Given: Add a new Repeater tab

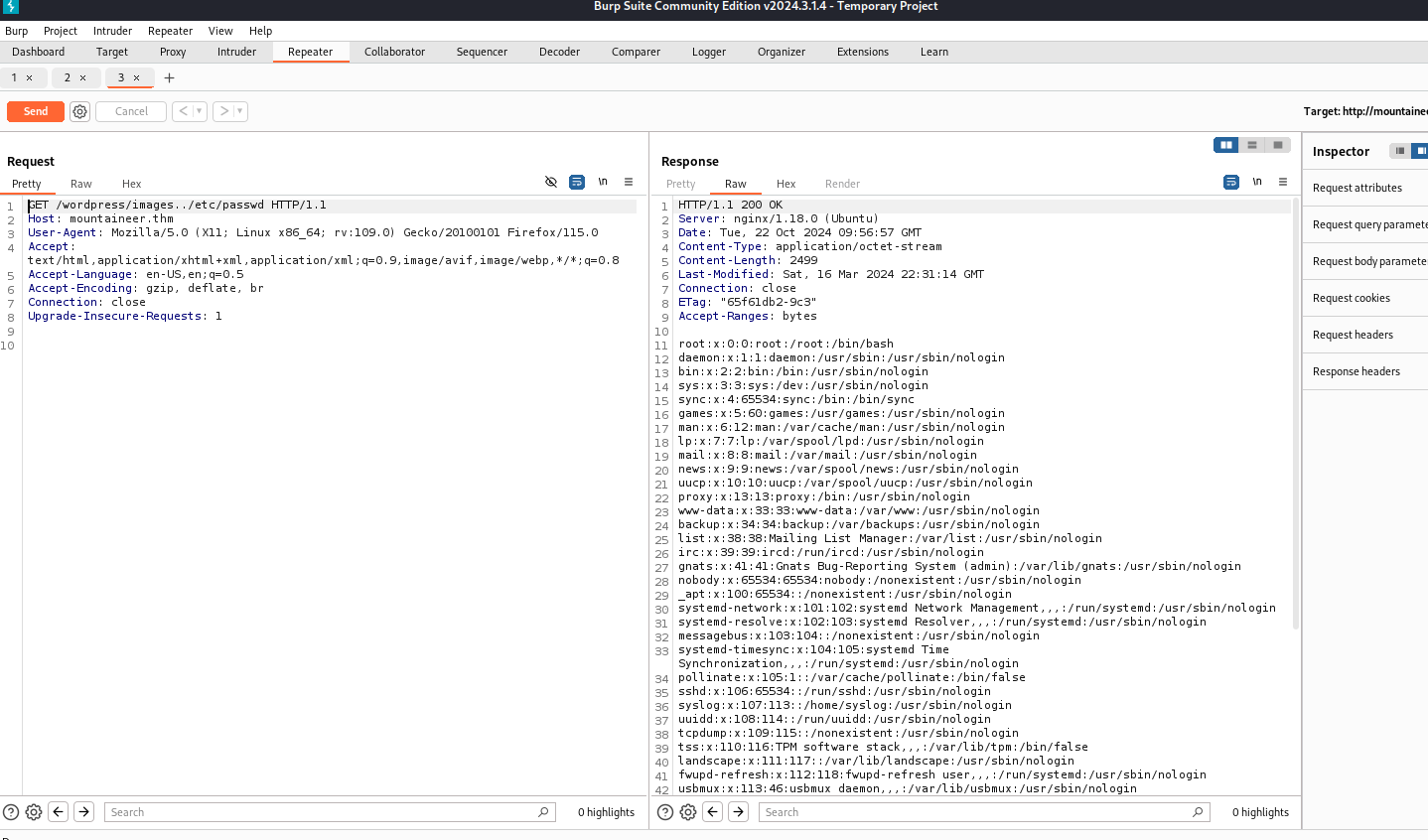Looking at the screenshot, I should pyautogui.click(x=169, y=77).
